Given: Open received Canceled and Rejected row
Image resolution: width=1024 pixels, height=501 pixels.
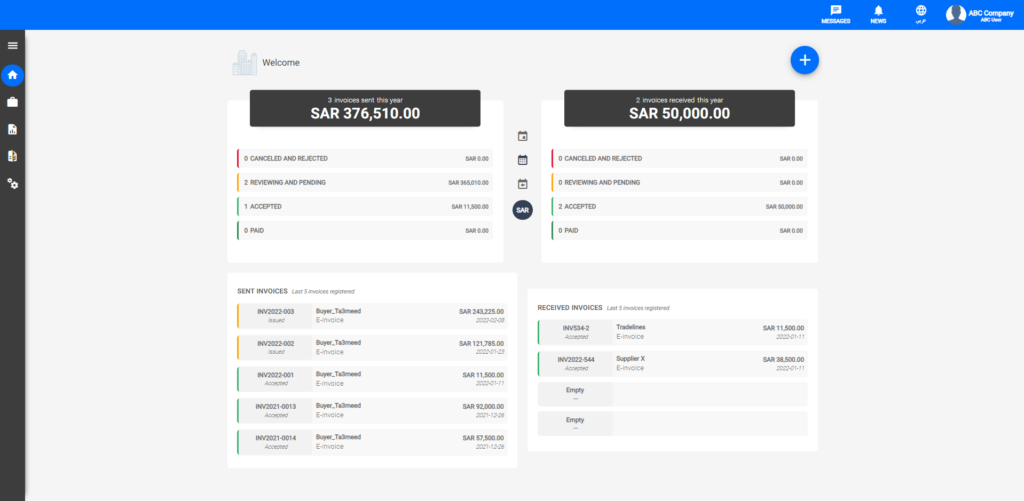Looking at the screenshot, I should click(x=679, y=159).
